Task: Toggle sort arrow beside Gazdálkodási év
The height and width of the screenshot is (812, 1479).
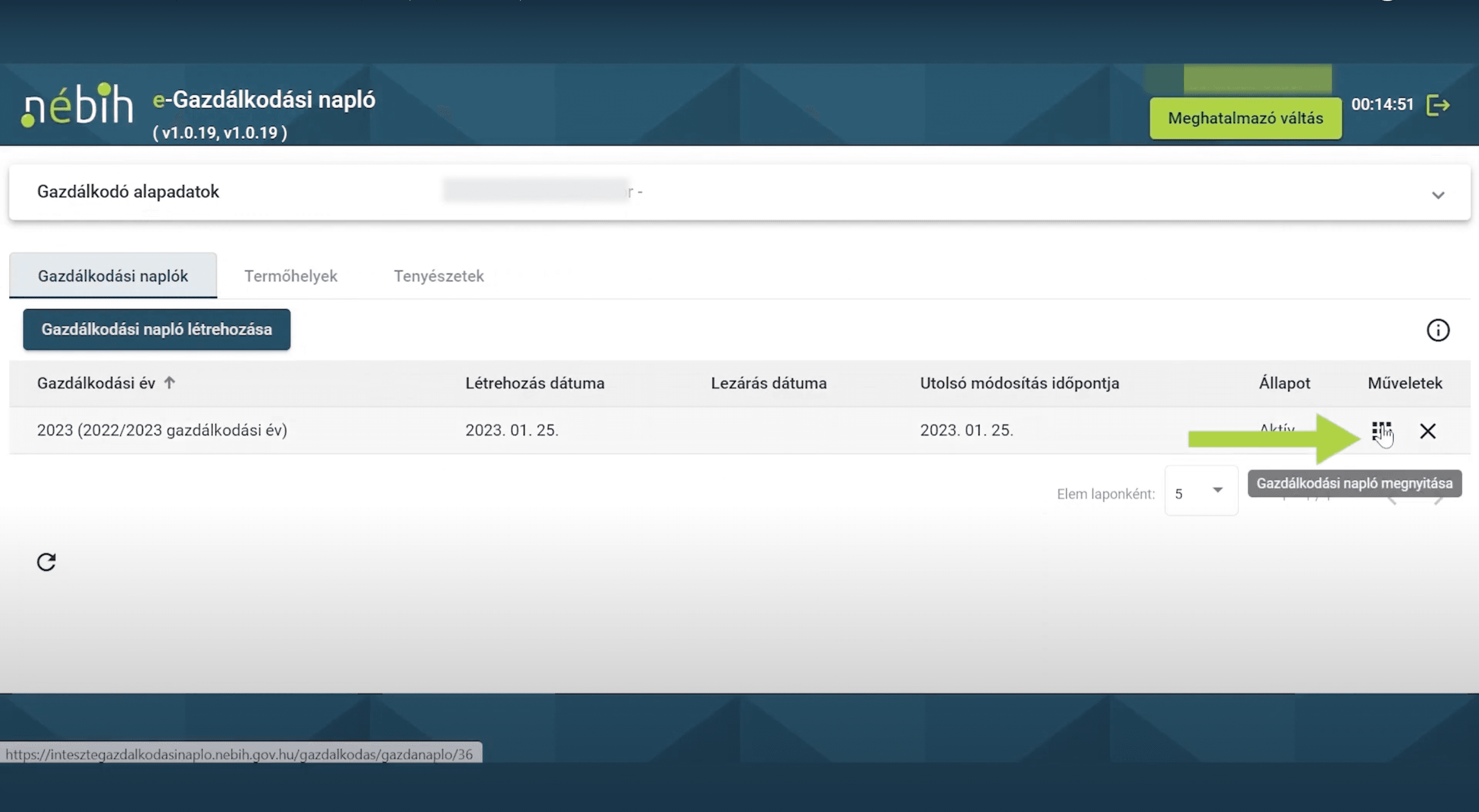Action: (169, 382)
